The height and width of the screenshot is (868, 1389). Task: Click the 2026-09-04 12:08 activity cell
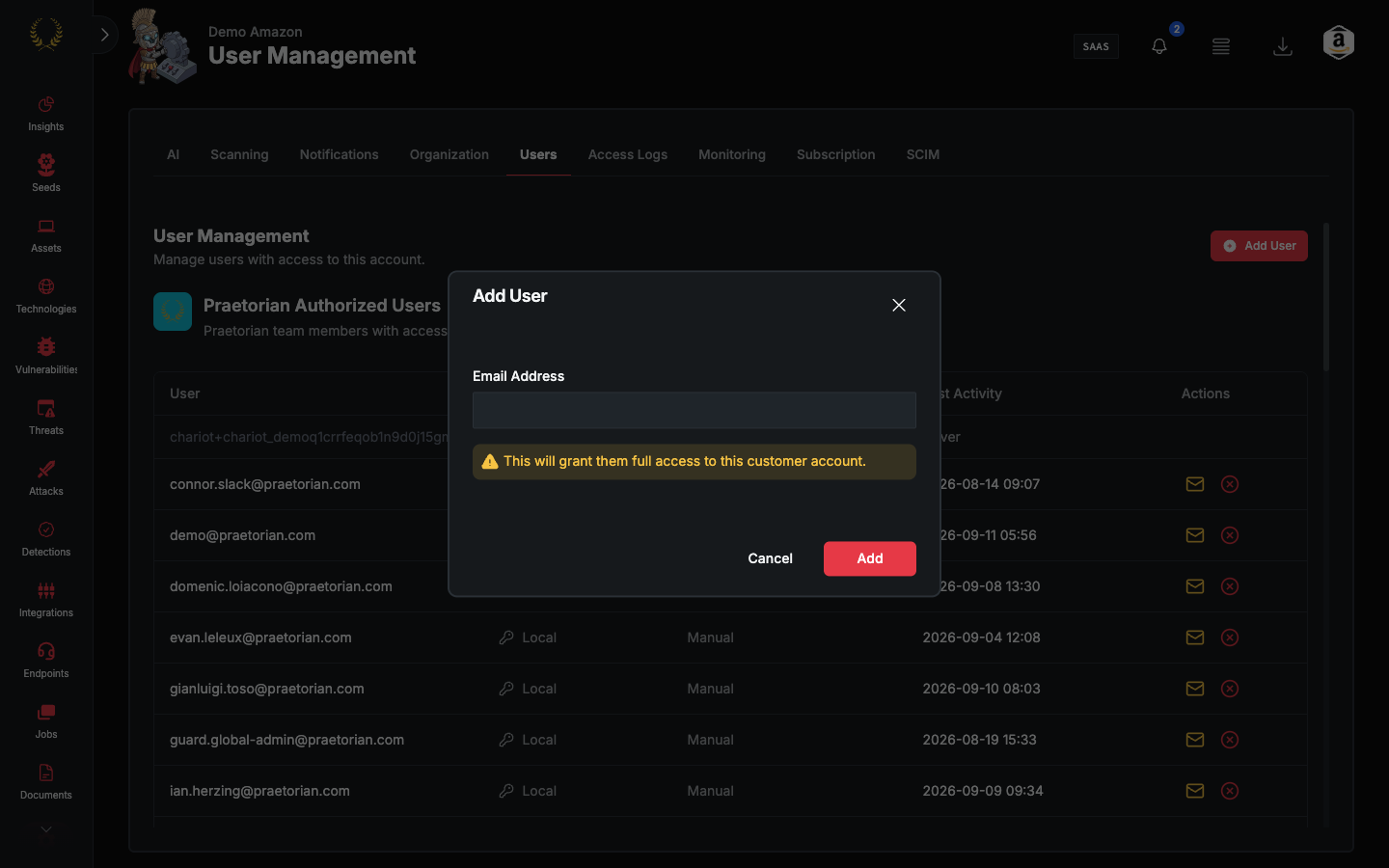point(982,637)
